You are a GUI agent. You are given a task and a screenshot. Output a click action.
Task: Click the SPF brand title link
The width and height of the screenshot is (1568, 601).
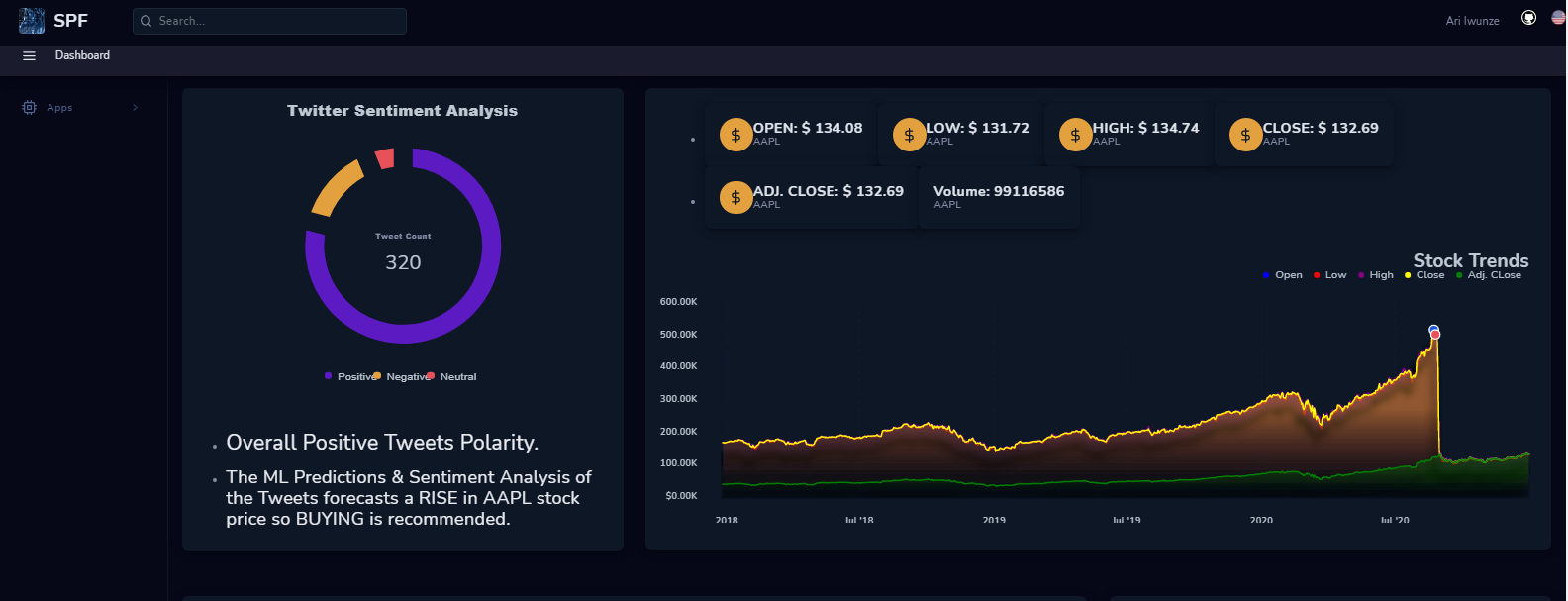coord(70,21)
